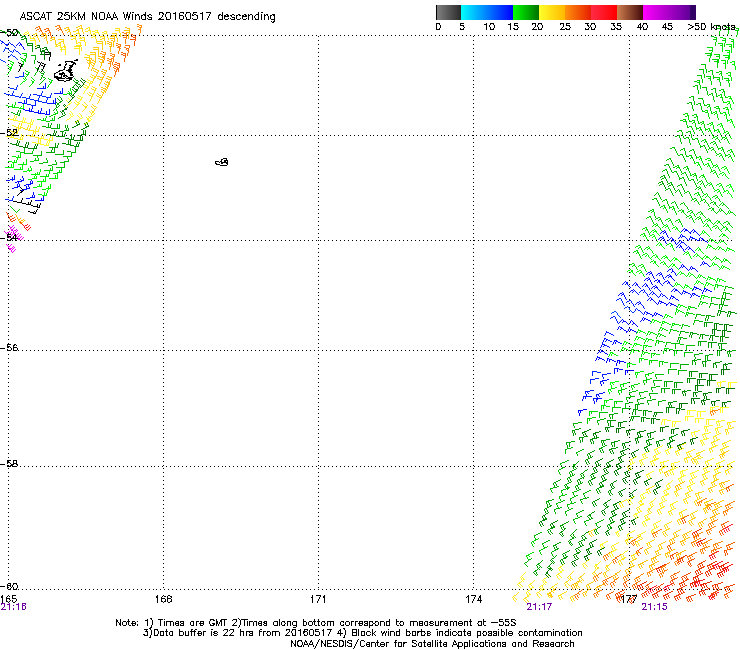The image size is (740, 650).
Task: Click the '-52' latitude label
Action: pos(9,133)
